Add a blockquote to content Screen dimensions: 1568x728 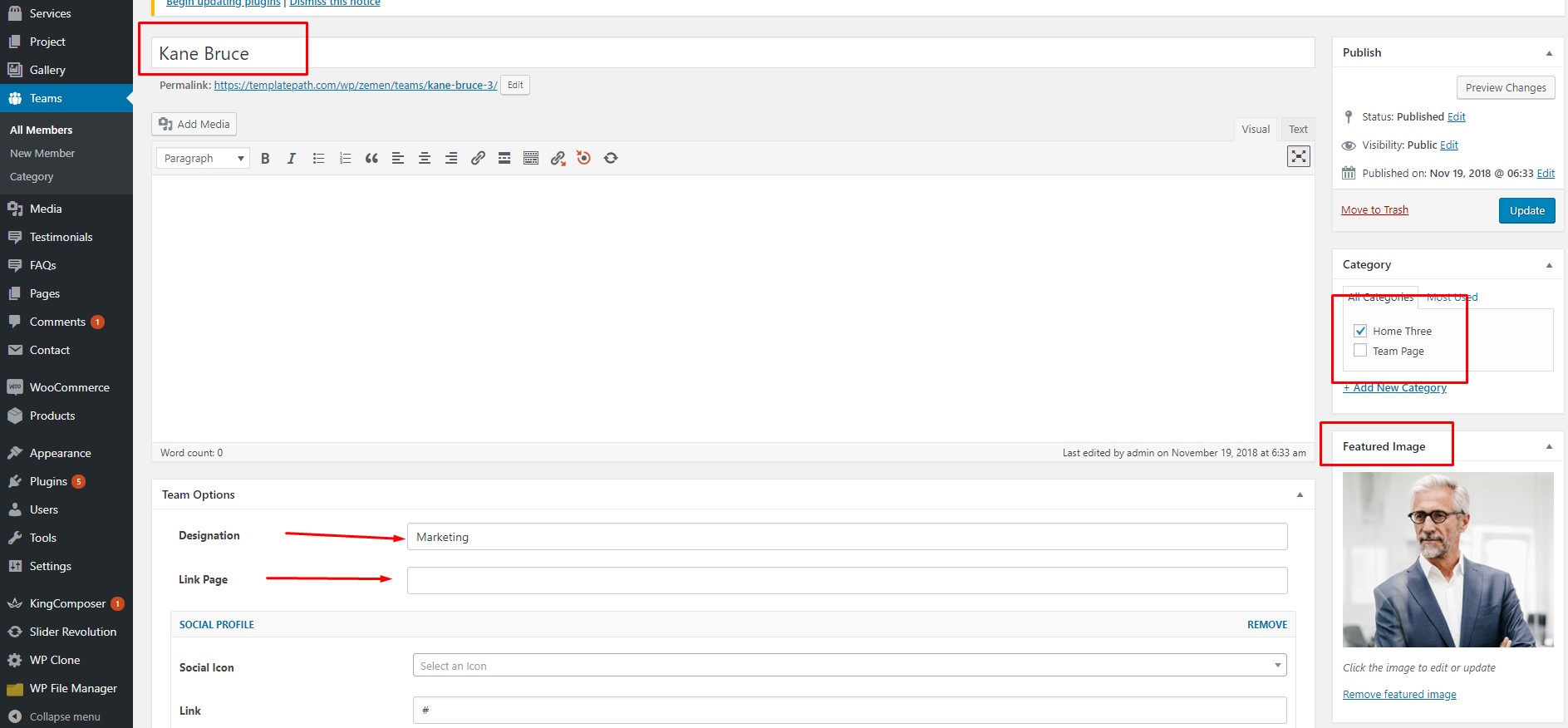pos(371,159)
